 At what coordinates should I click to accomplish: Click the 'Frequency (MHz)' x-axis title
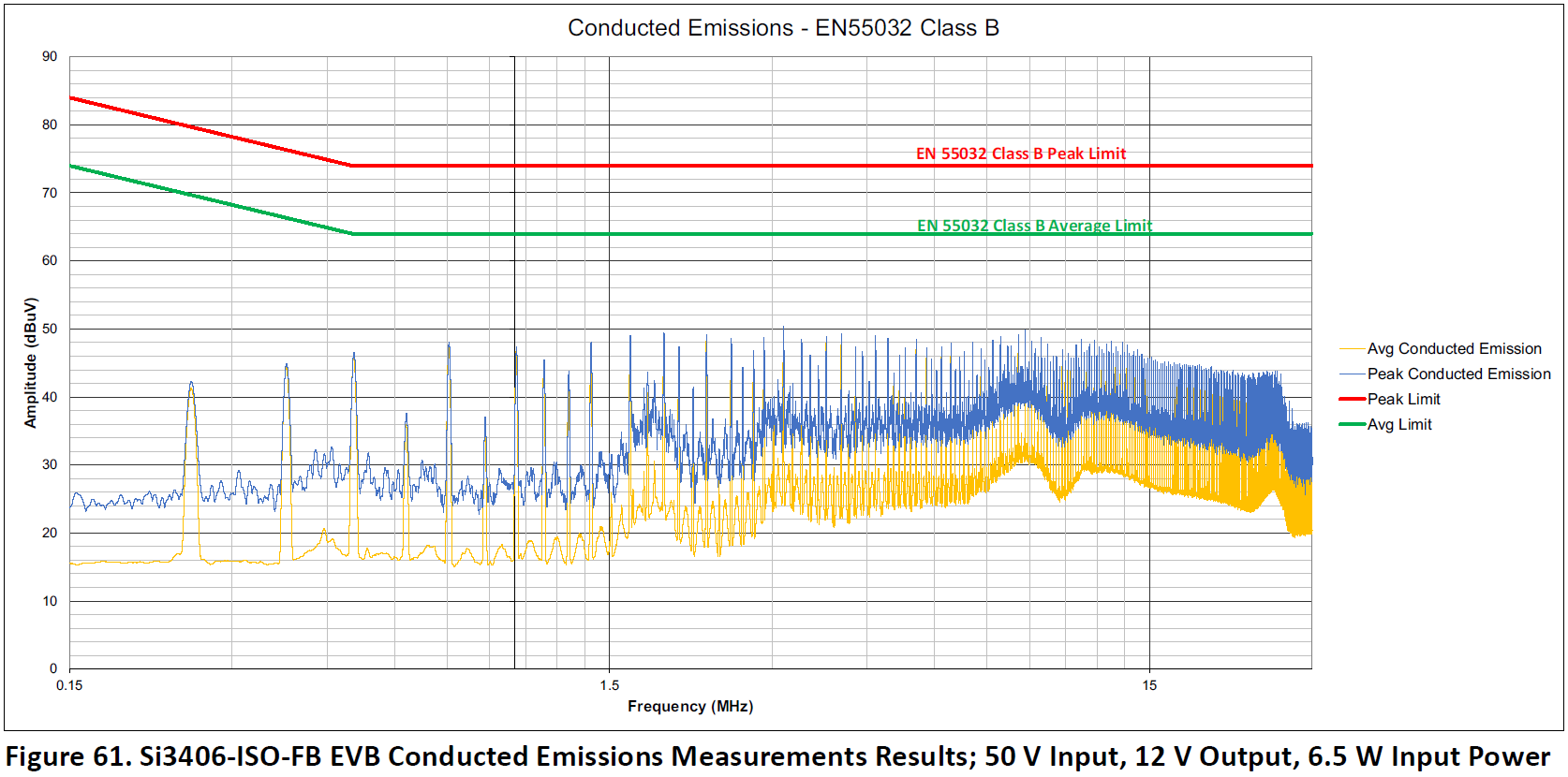(690, 706)
